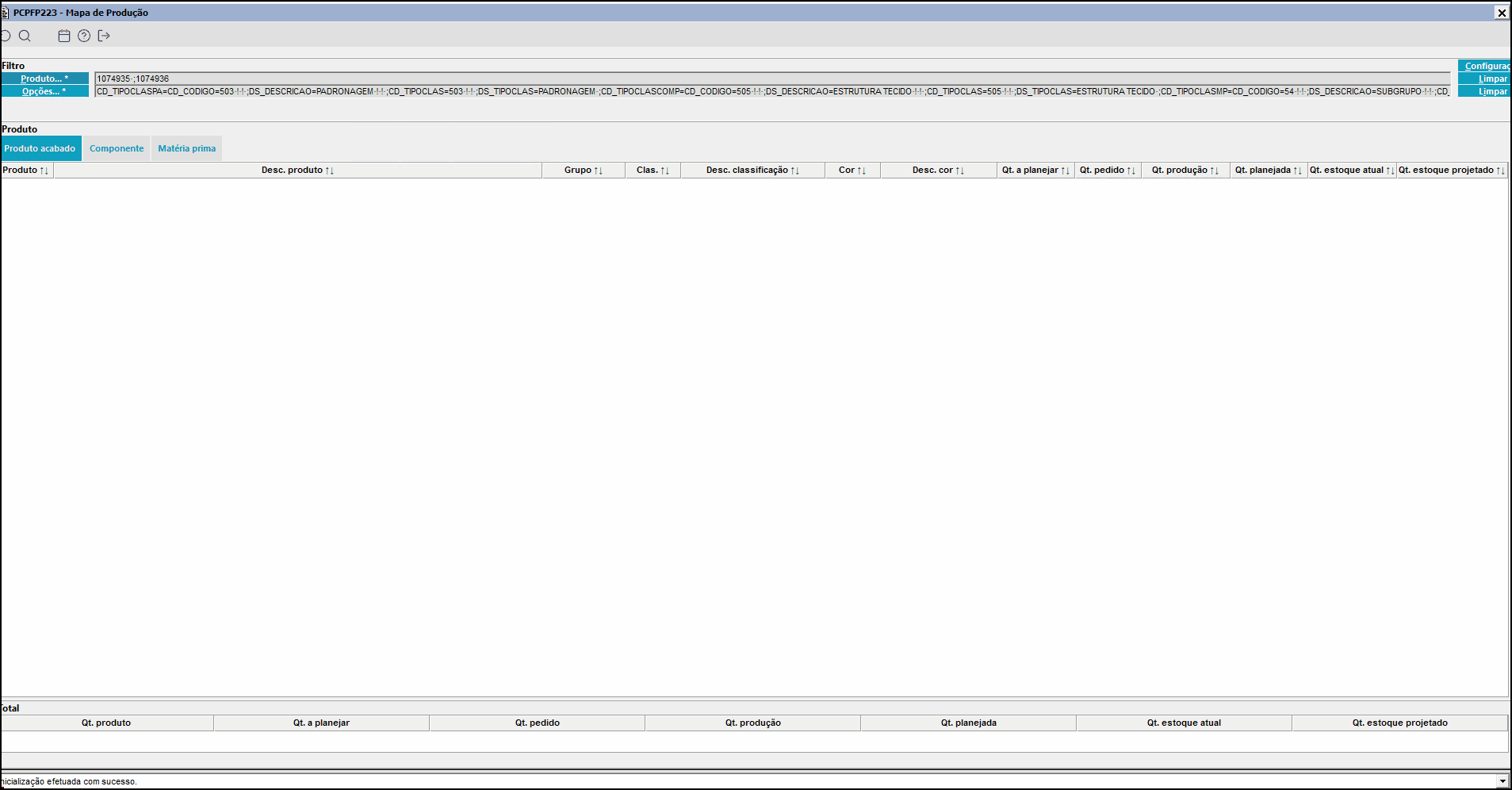Screen dimensions: 1512x790
Task: Open the calendar icon in toolbar
Action: pos(64,36)
